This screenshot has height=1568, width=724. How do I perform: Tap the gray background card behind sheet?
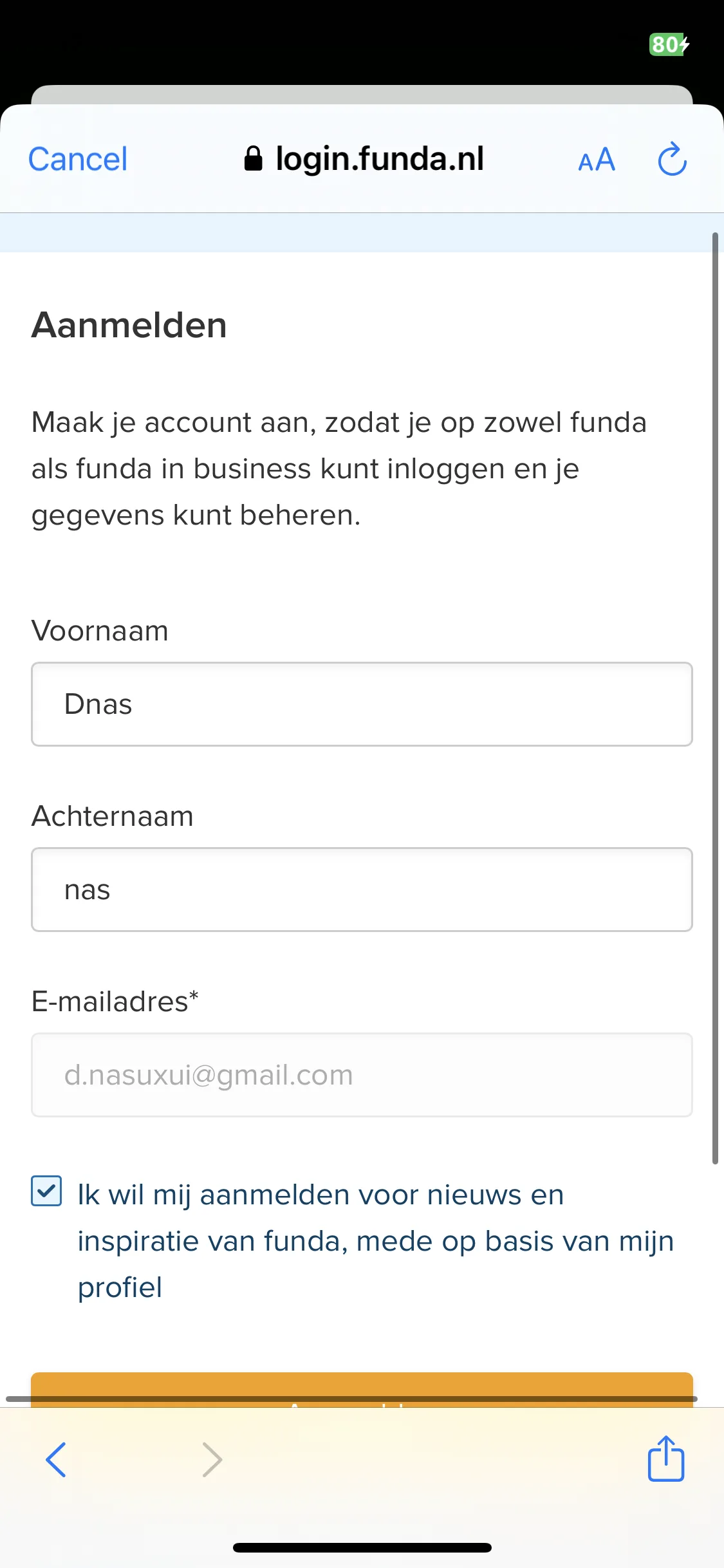click(362, 95)
